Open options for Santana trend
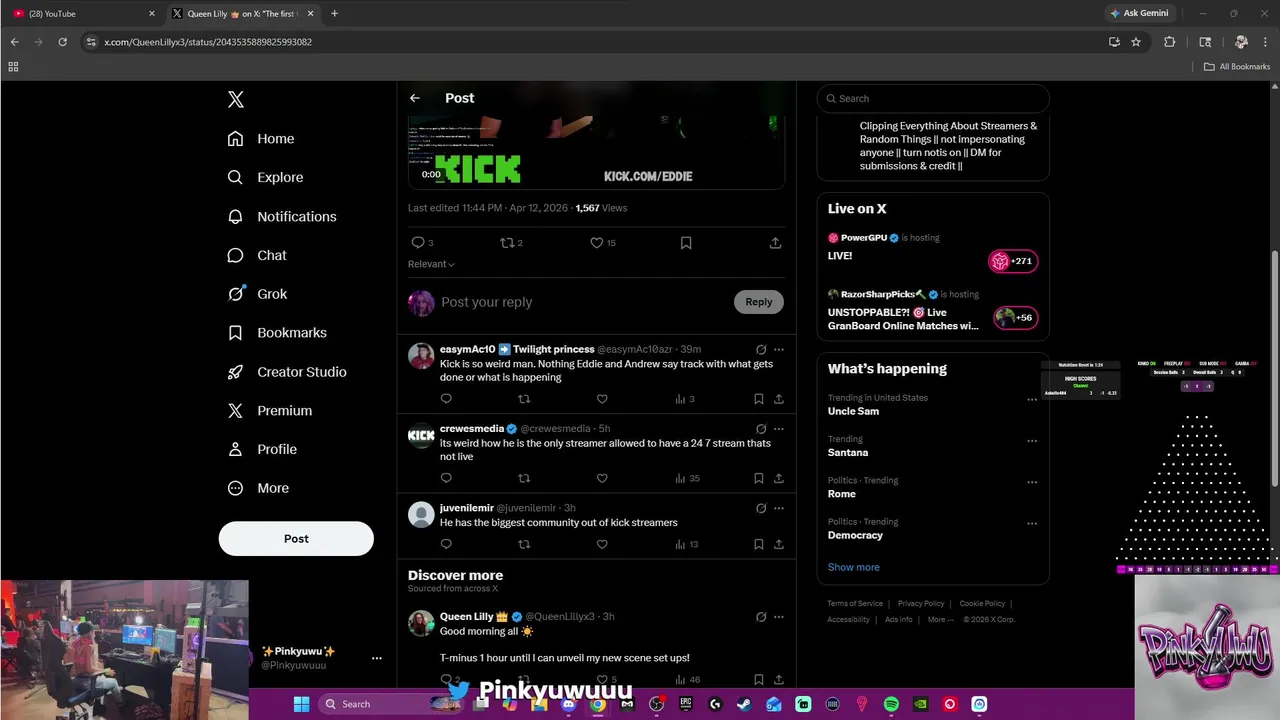 pos(1032,441)
